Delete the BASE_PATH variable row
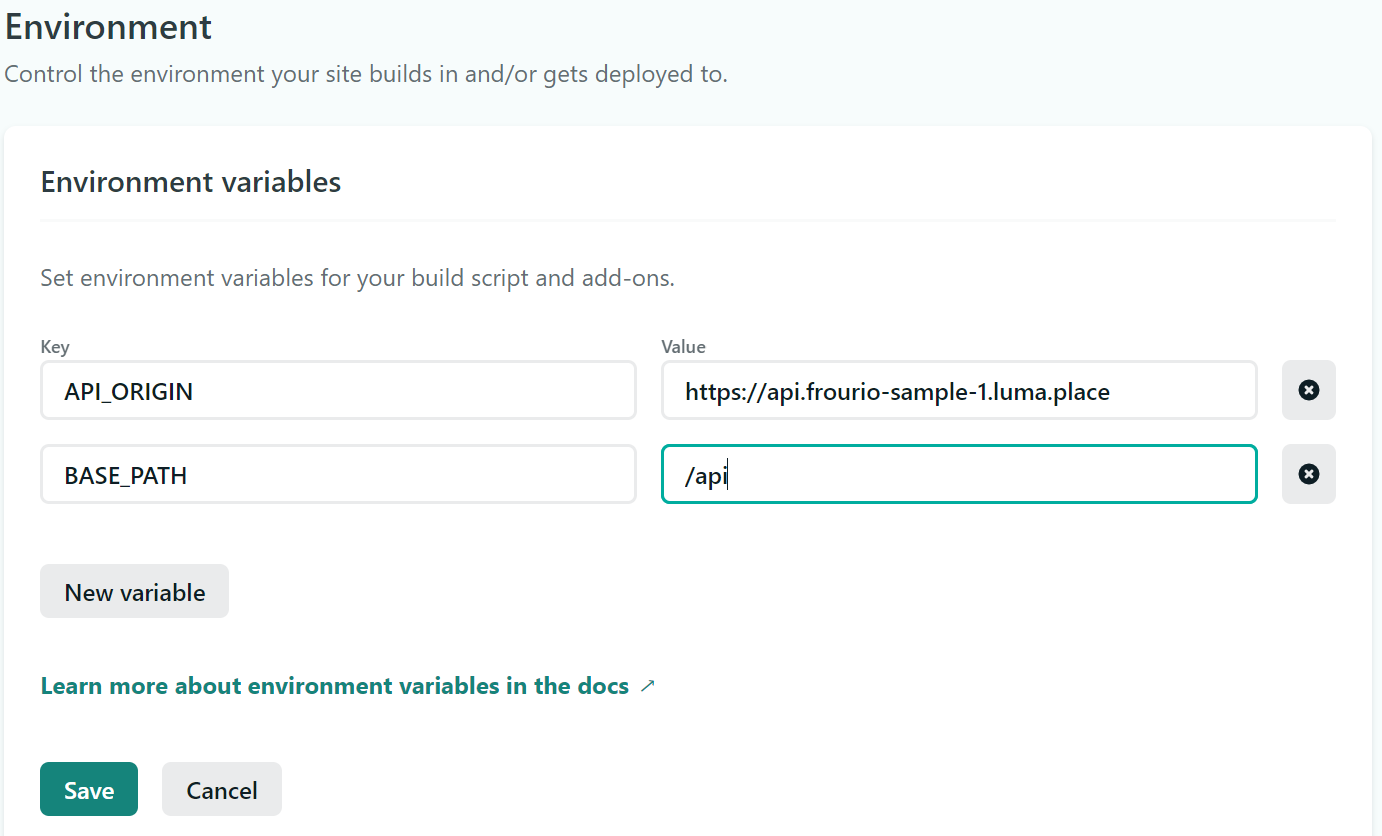1382x836 pixels. pyautogui.click(x=1308, y=474)
